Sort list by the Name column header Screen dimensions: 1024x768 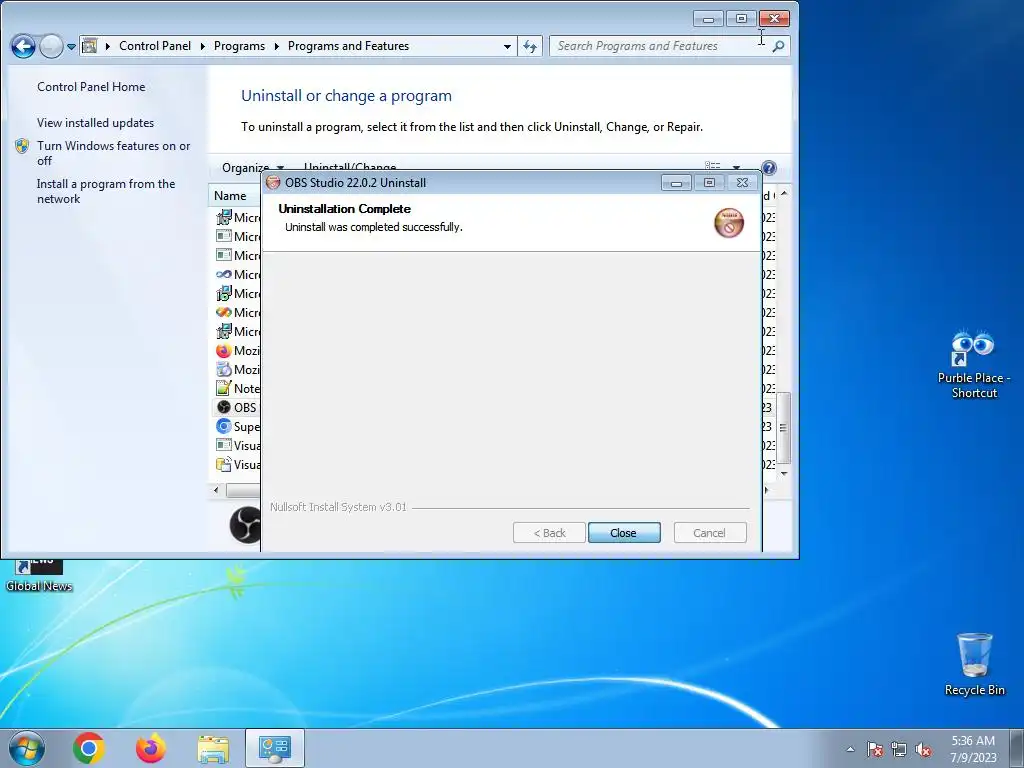231,196
